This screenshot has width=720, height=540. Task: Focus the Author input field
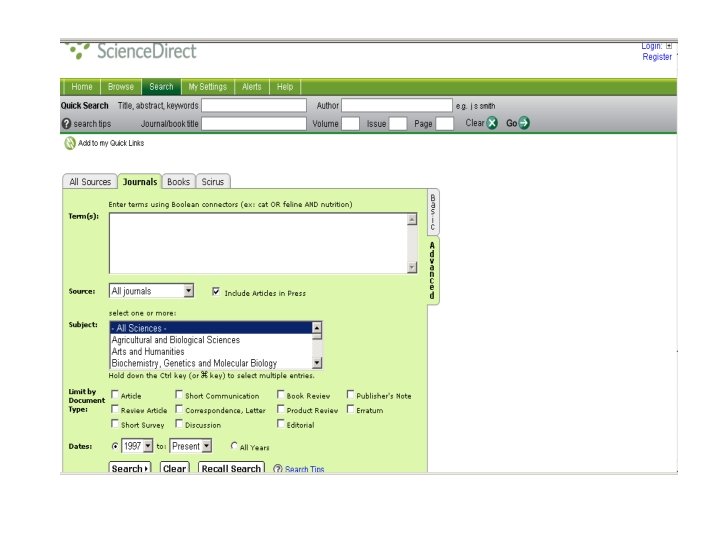click(397, 106)
